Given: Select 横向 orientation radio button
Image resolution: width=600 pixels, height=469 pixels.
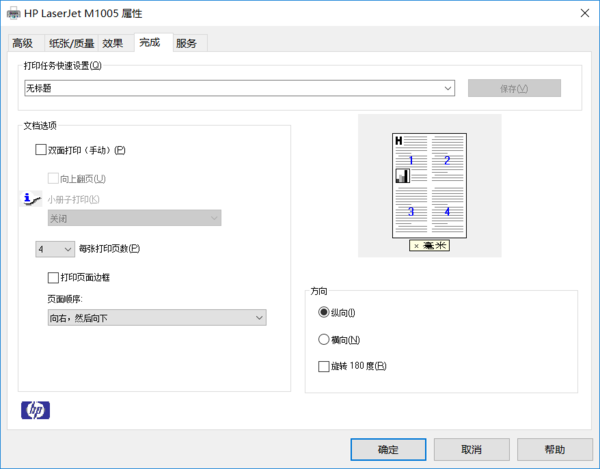Looking at the screenshot, I should (324, 339).
